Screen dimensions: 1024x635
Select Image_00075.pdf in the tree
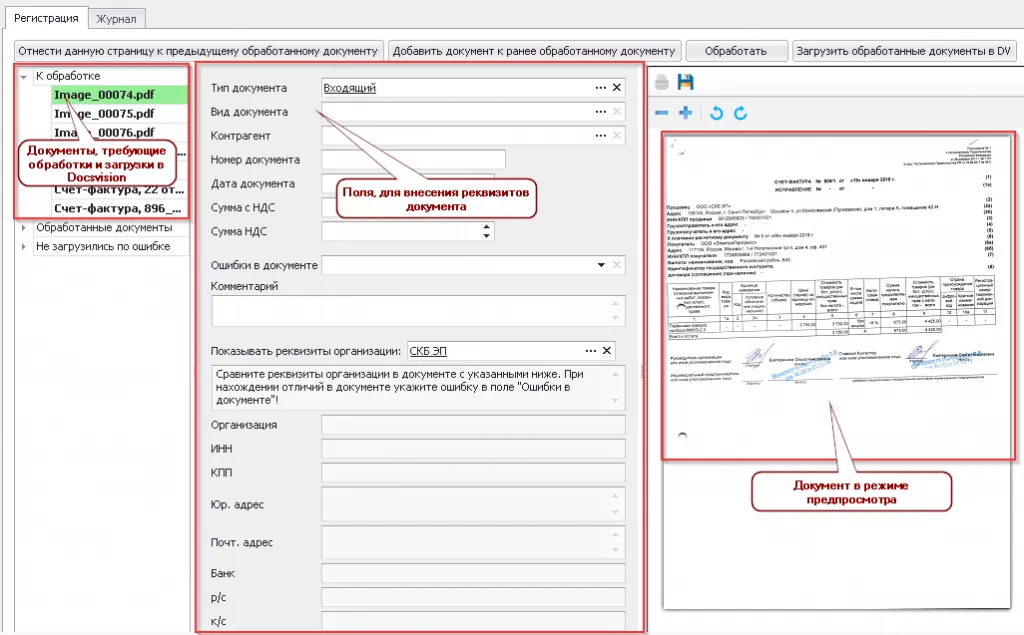(104, 114)
